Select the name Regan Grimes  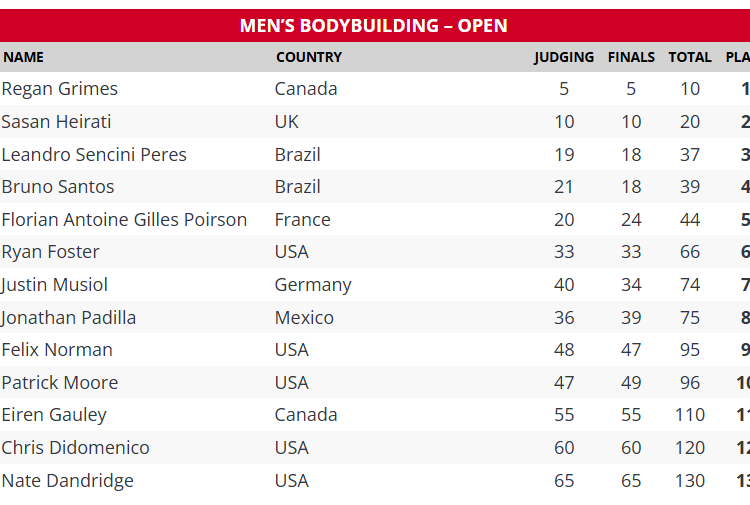(x=60, y=89)
